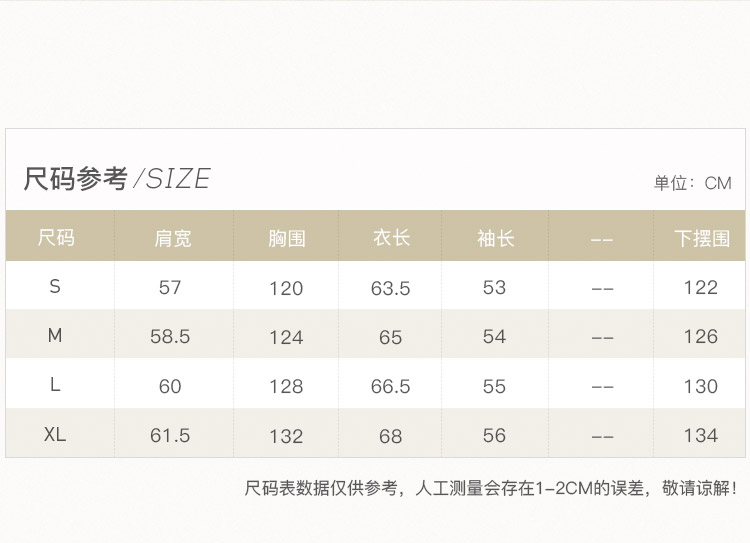The image size is (750, 543).
Task: Select the 尺码 column header
Action: pyautogui.click(x=56, y=237)
